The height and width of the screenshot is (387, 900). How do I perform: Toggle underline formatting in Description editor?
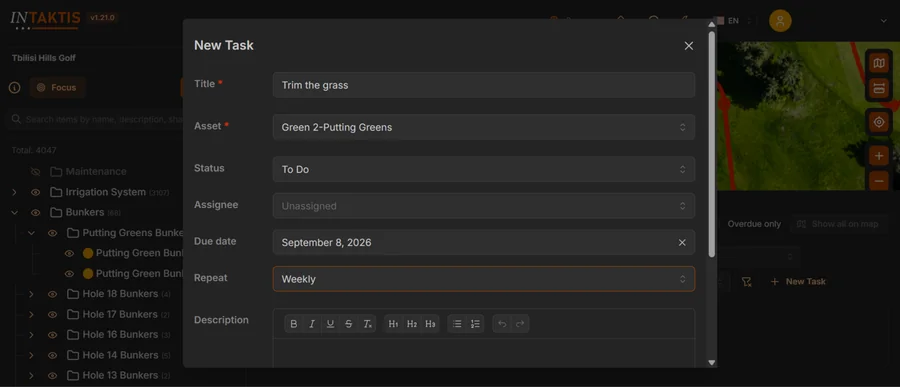click(x=330, y=324)
